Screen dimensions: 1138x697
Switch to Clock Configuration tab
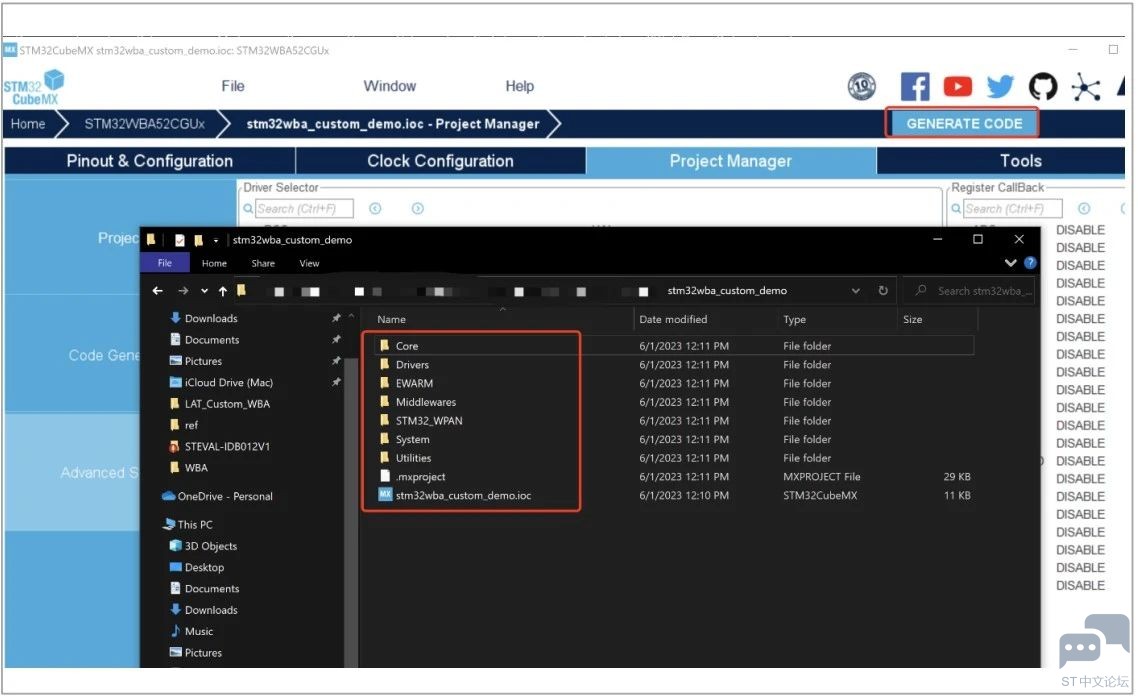pos(440,161)
